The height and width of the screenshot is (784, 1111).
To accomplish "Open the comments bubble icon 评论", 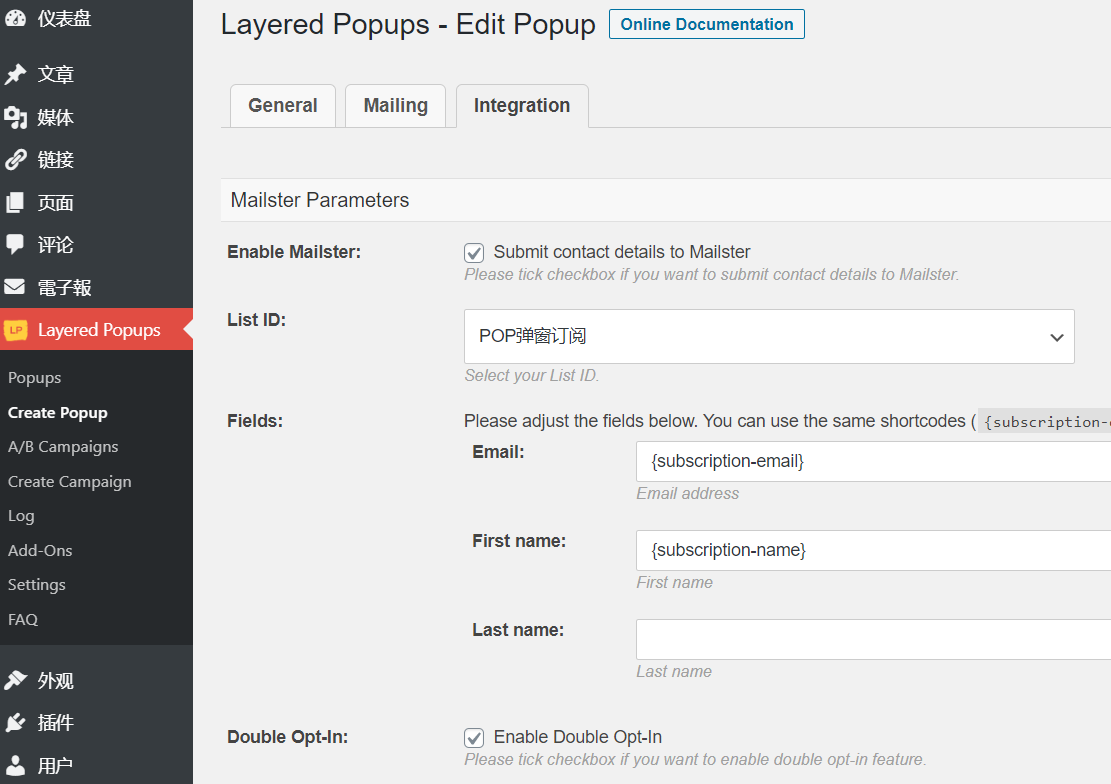I will [16, 245].
